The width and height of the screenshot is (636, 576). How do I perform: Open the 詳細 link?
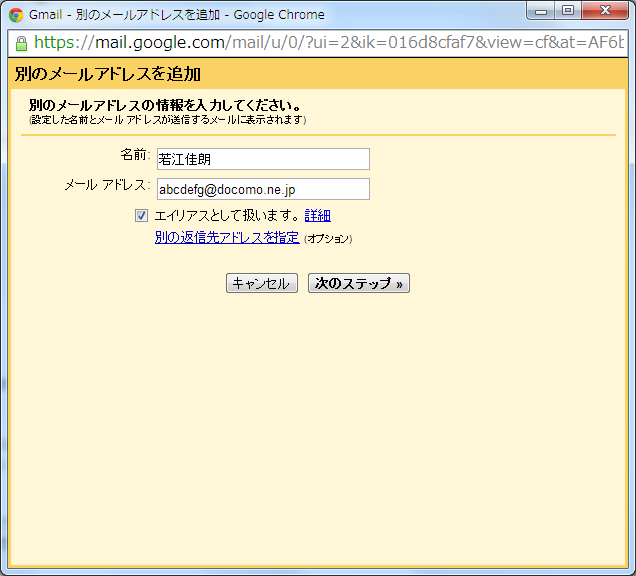point(318,215)
